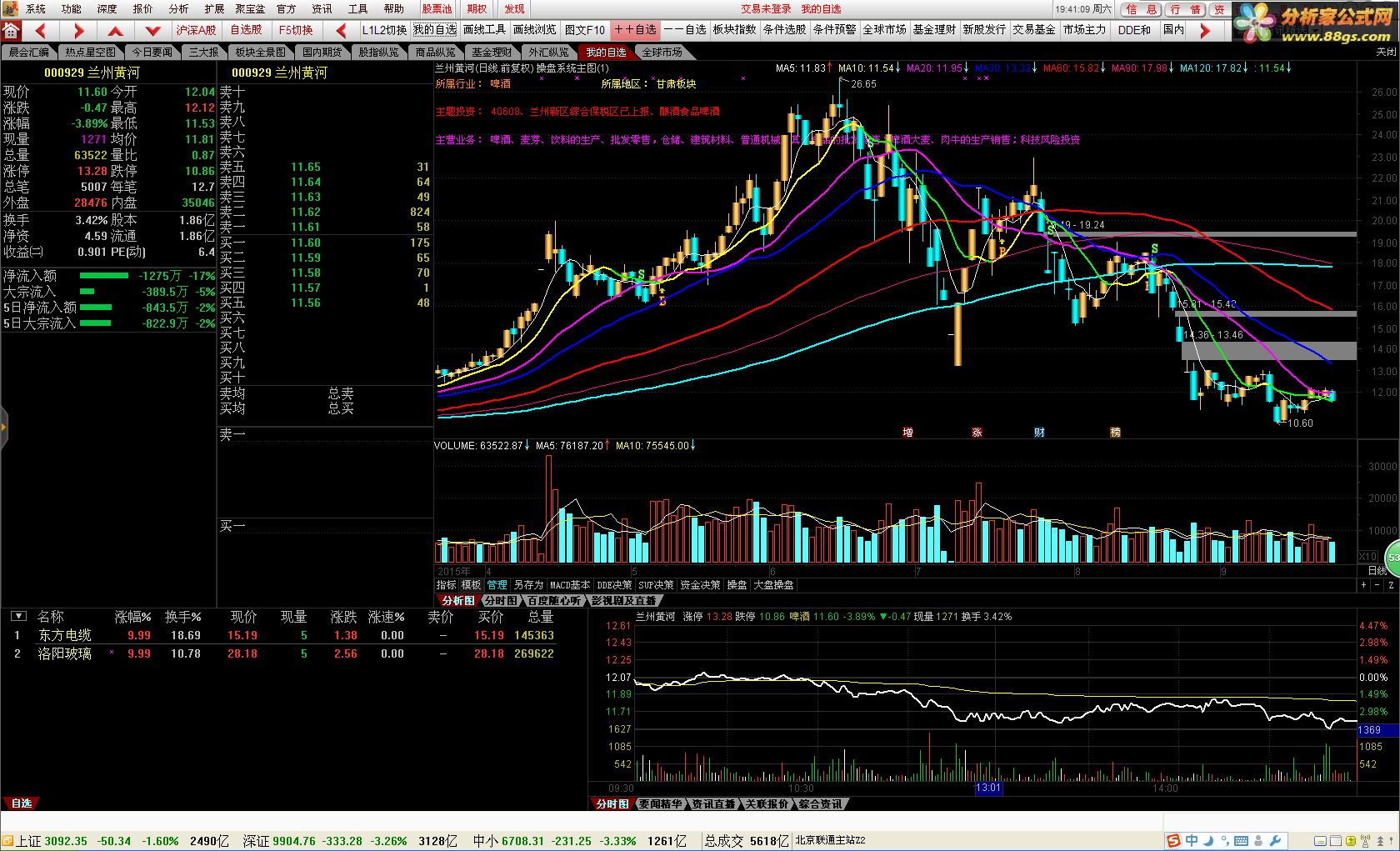Click the red right arrow after 国内
1400x851 pixels.
tap(1204, 31)
